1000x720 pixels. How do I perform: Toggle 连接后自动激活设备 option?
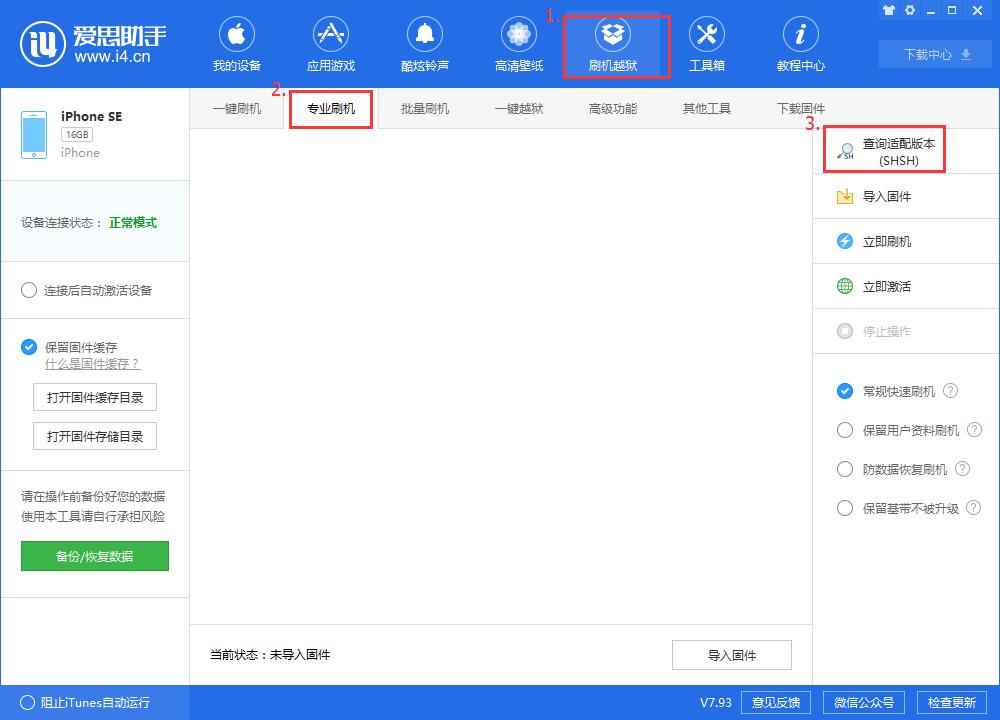click(x=29, y=290)
